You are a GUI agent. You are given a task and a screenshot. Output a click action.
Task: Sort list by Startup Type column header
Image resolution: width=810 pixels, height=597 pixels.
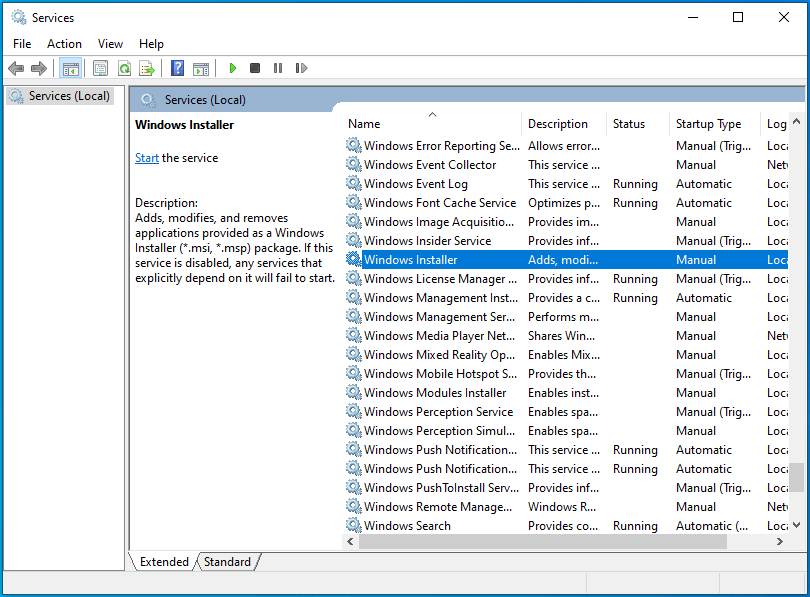[x=708, y=124]
